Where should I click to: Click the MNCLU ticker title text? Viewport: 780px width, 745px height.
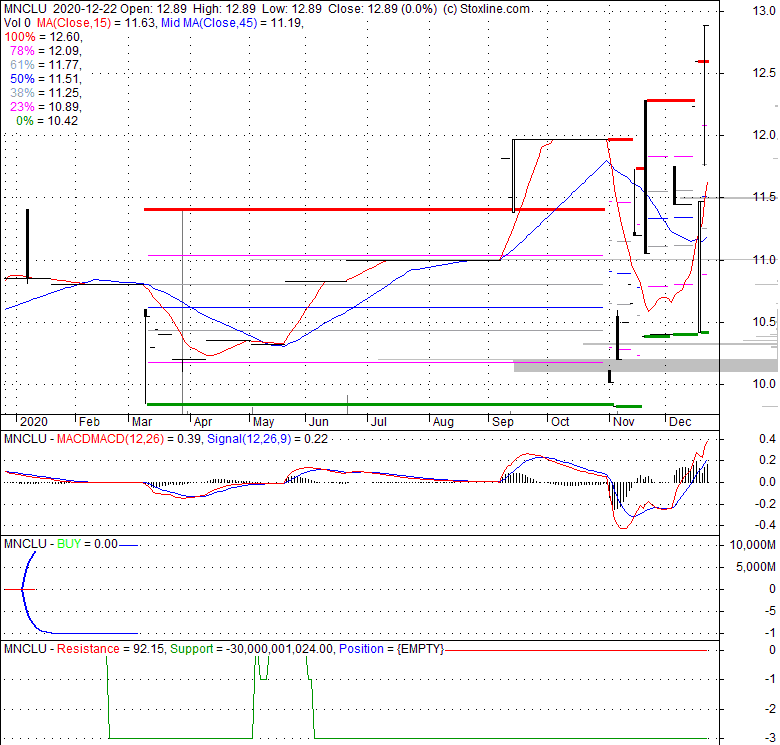(25, 9)
